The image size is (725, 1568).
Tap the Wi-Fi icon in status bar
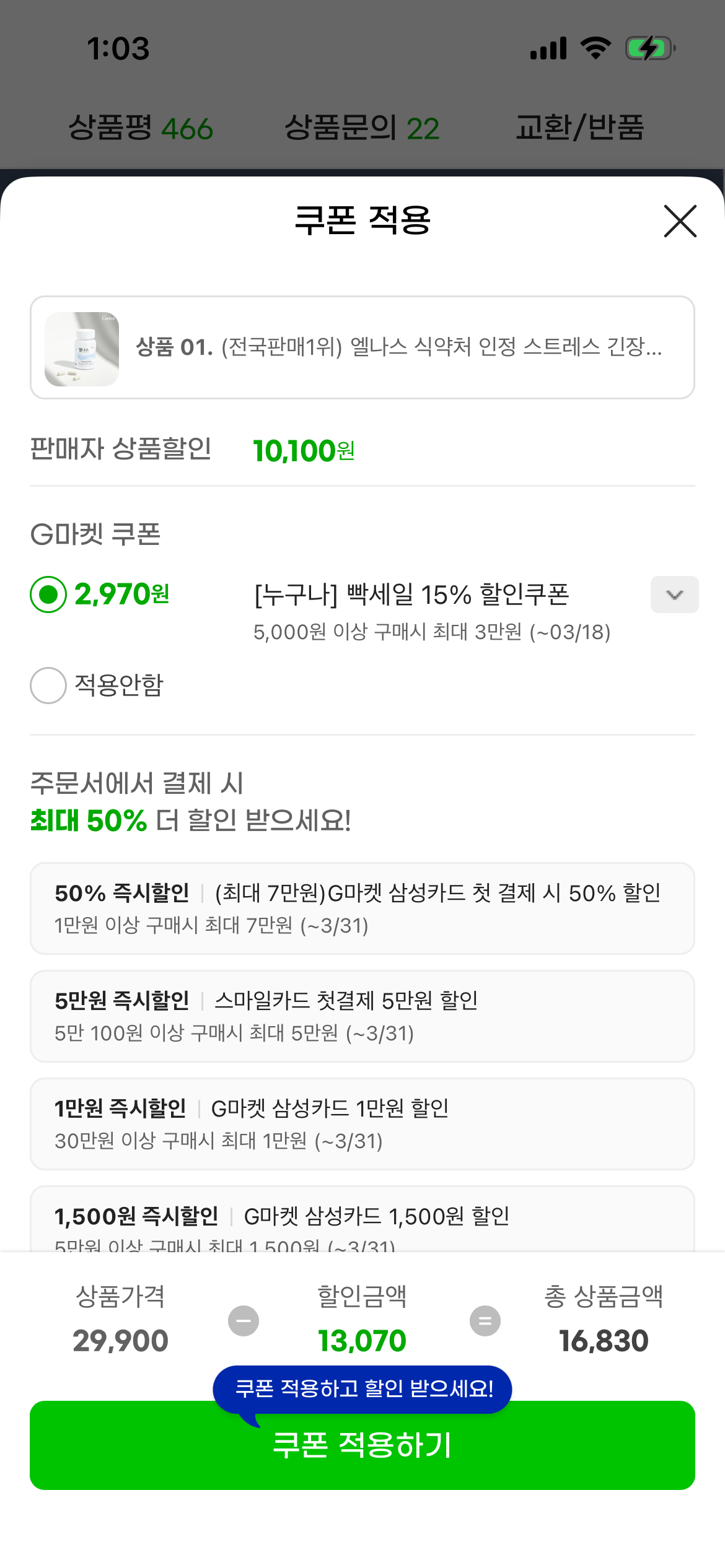tap(595, 48)
